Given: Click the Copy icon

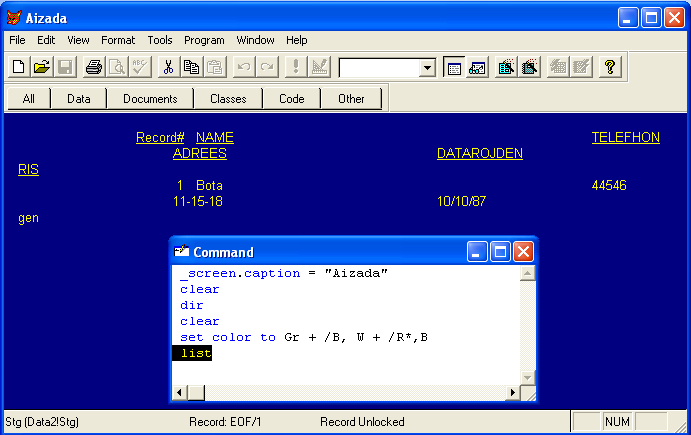Looking at the screenshot, I should (191, 67).
